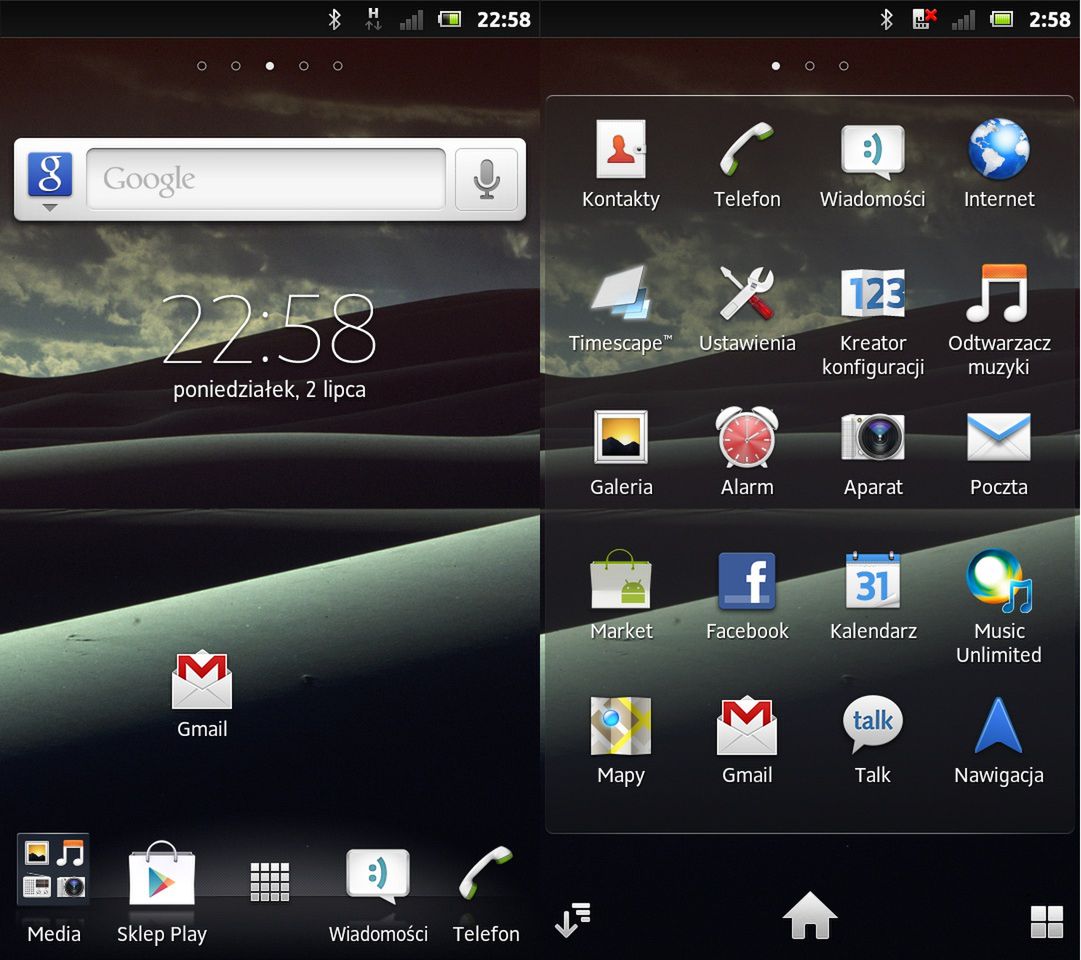1081x960 pixels.
Task: Open the Alarm clock app
Action: click(x=747, y=452)
